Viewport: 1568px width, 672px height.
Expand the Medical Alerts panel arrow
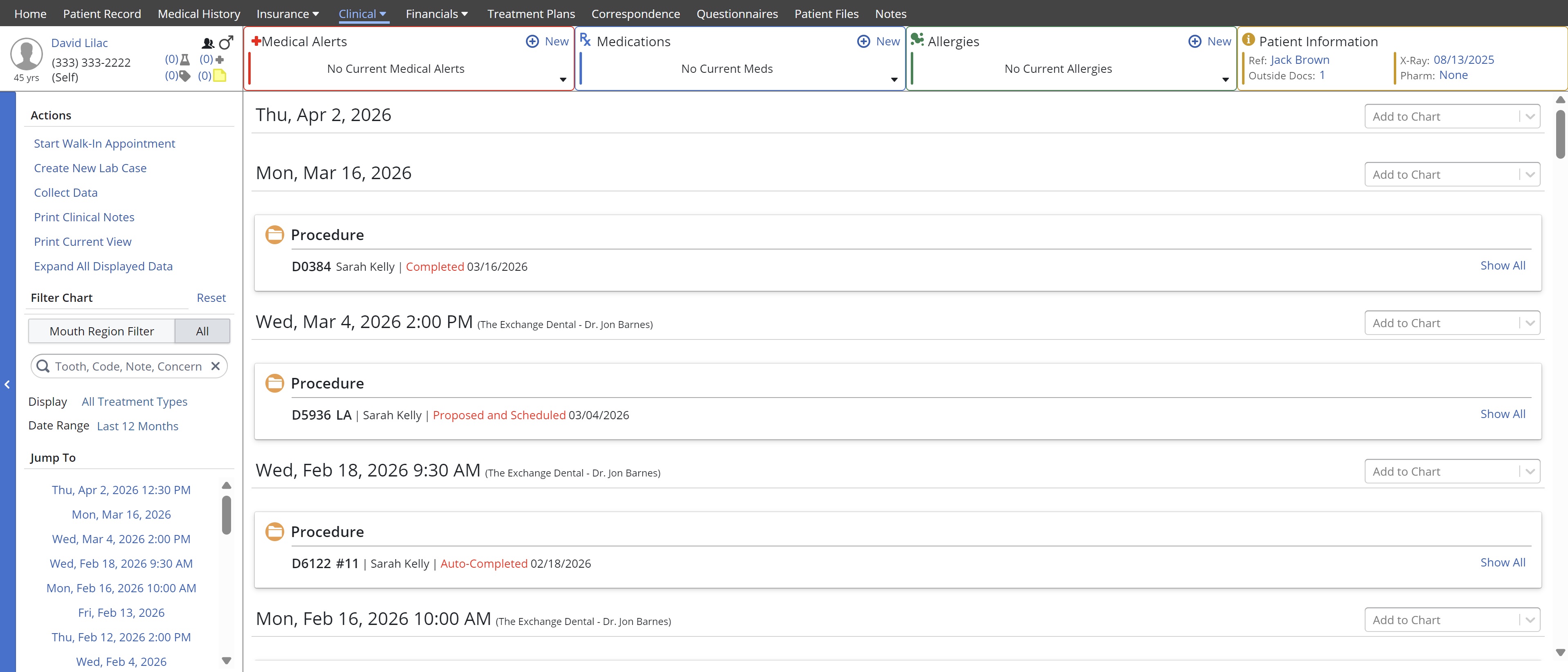(562, 80)
